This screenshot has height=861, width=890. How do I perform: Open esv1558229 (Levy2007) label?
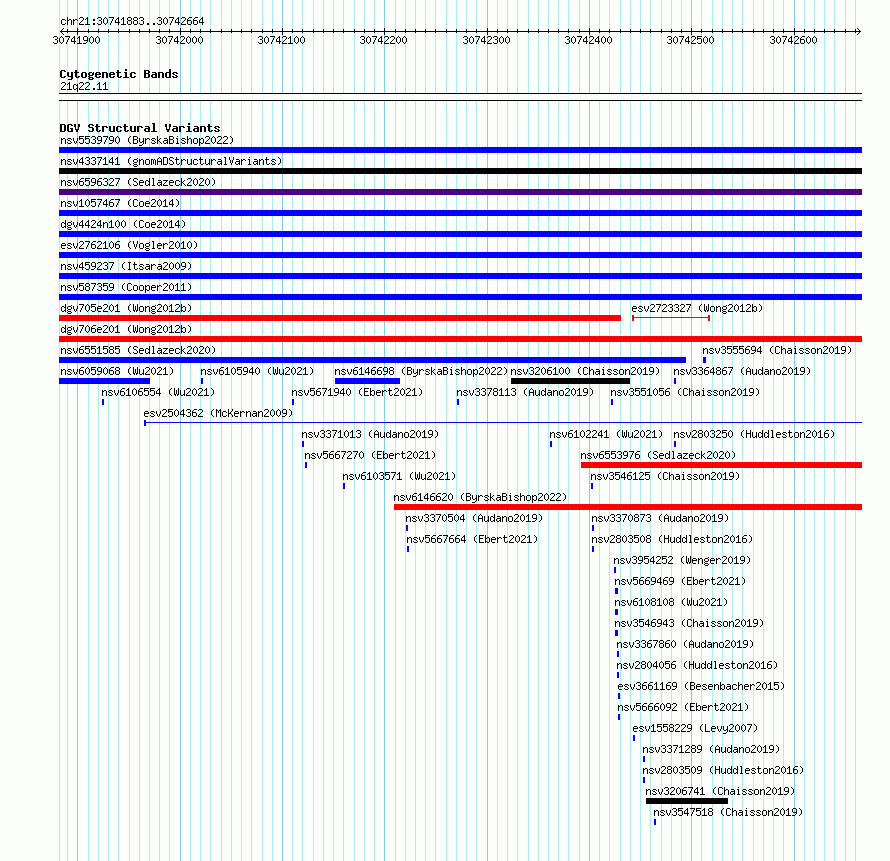click(x=695, y=728)
